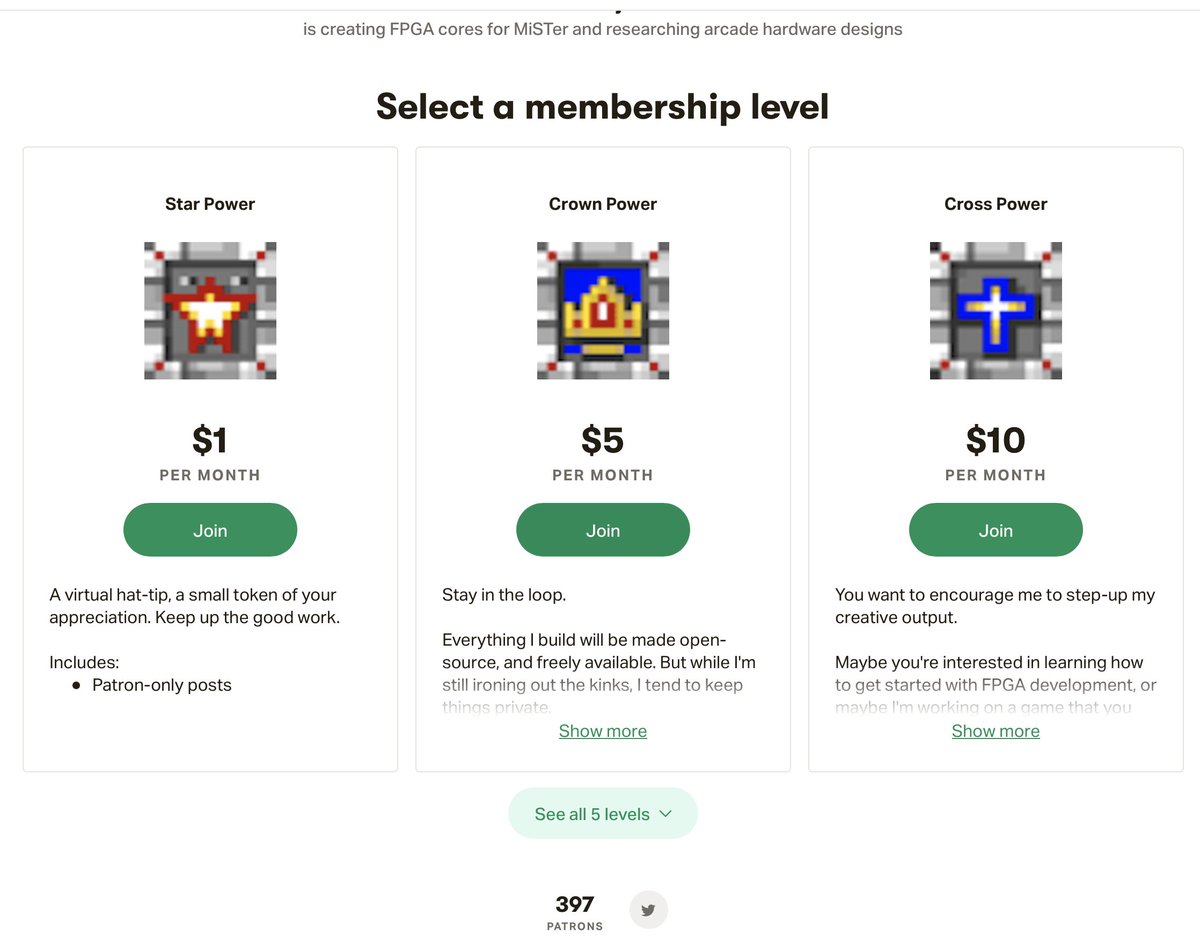Expand Crown Power description with Show more
This screenshot has height=936, width=1200.
(603, 731)
